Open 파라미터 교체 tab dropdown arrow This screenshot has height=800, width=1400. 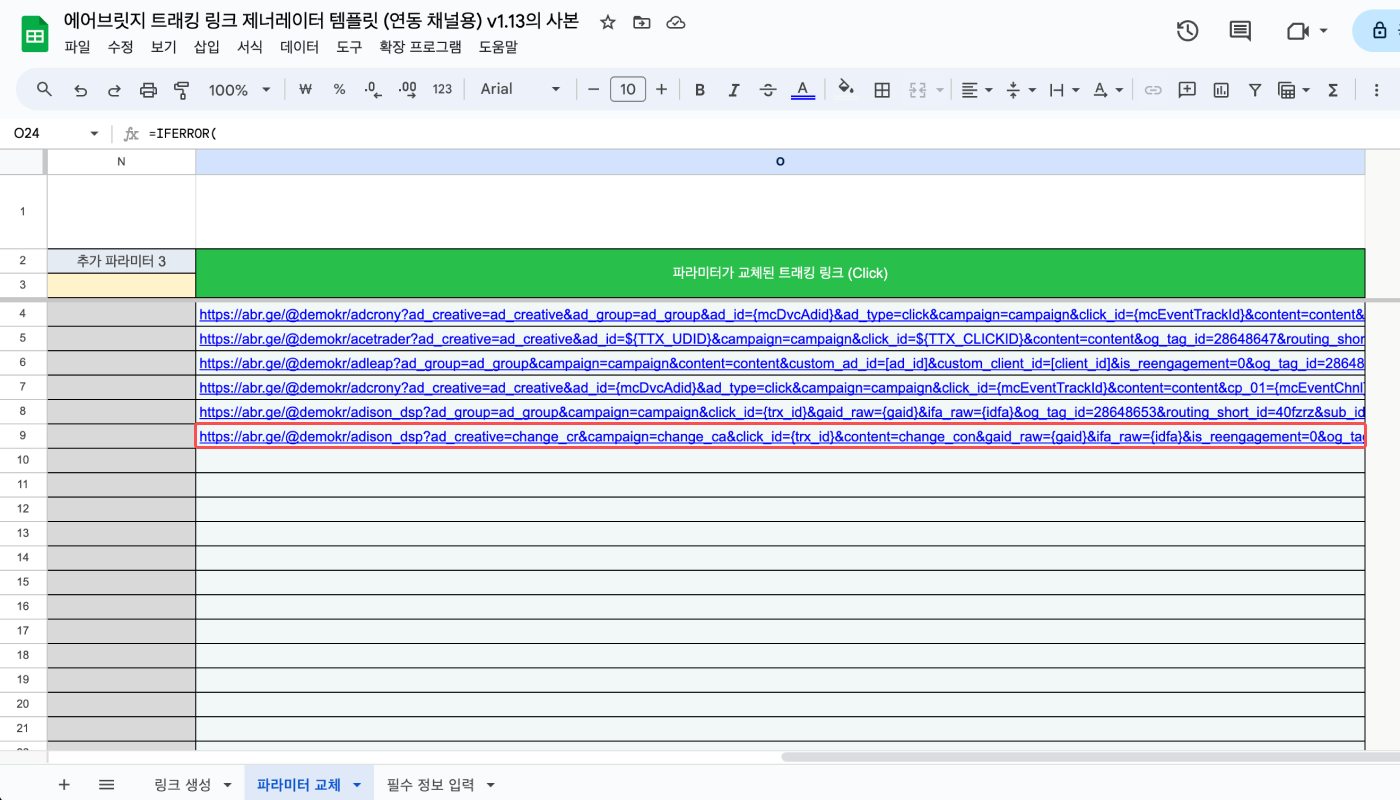[x=357, y=785]
